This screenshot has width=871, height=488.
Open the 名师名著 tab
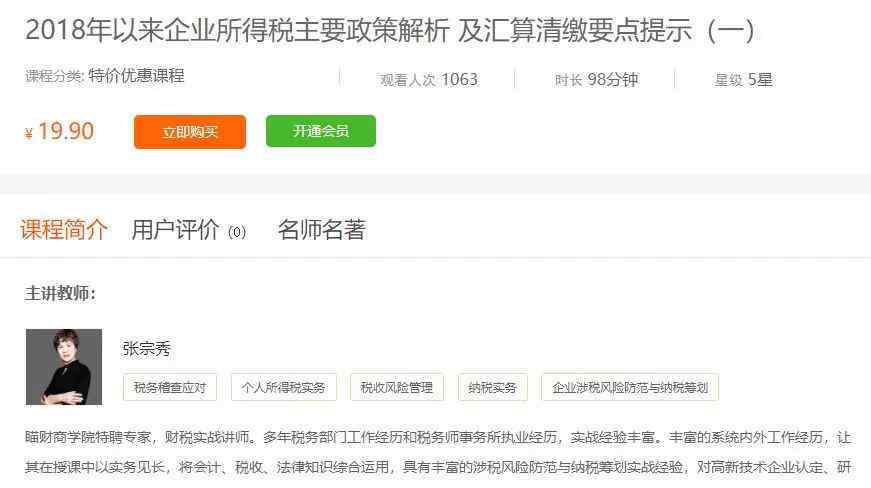click(x=322, y=229)
